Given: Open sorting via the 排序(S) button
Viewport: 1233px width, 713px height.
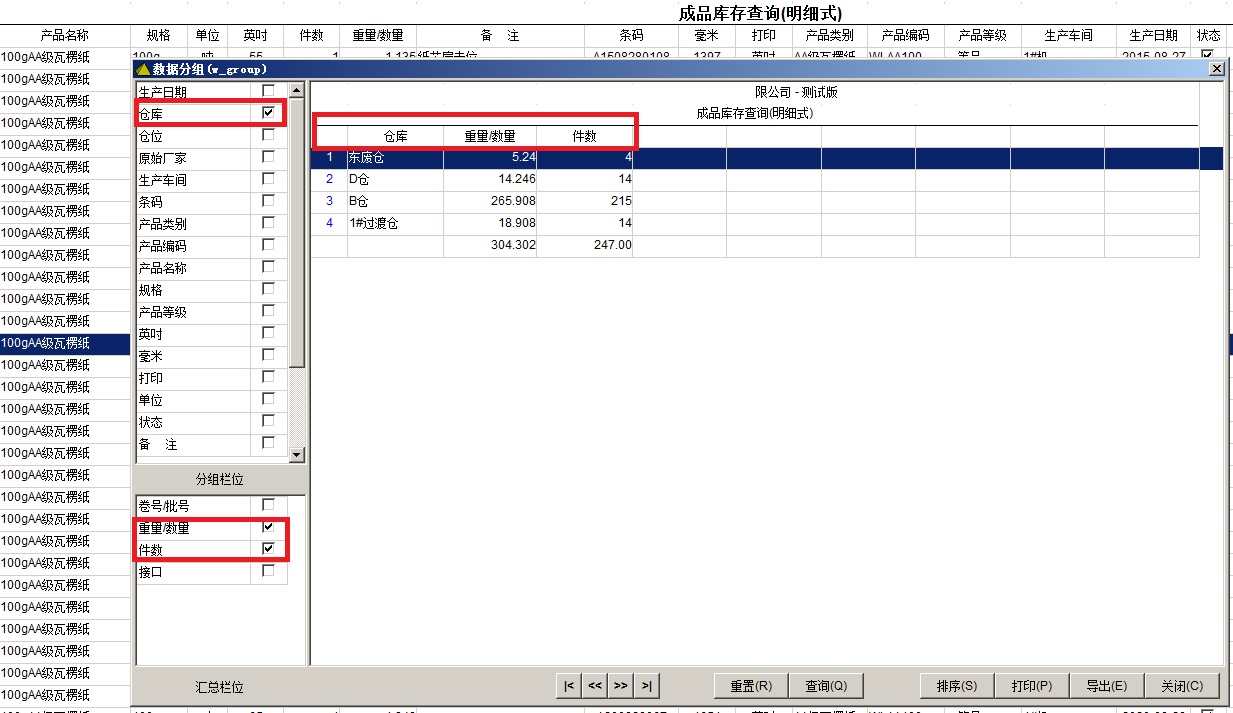Looking at the screenshot, I should click(956, 685).
